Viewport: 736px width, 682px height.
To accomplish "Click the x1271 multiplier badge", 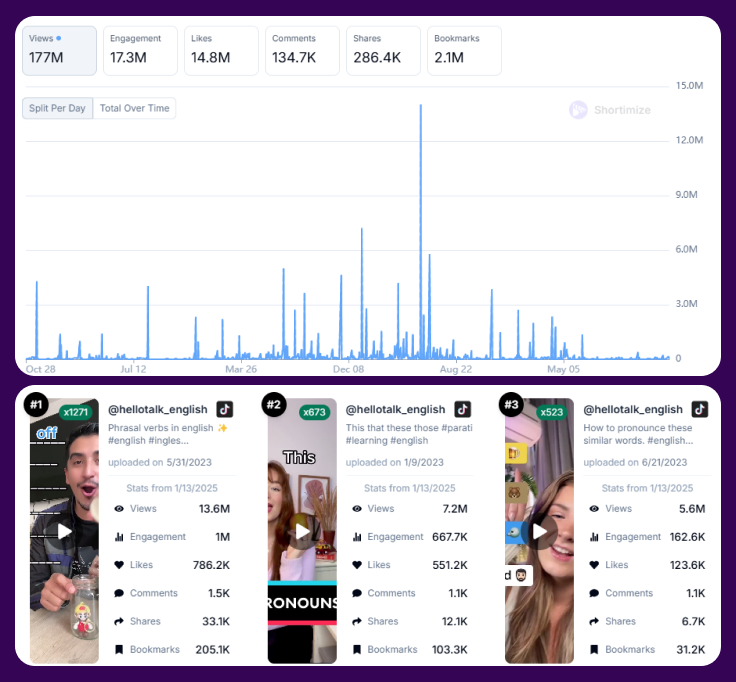I will 75,411.
